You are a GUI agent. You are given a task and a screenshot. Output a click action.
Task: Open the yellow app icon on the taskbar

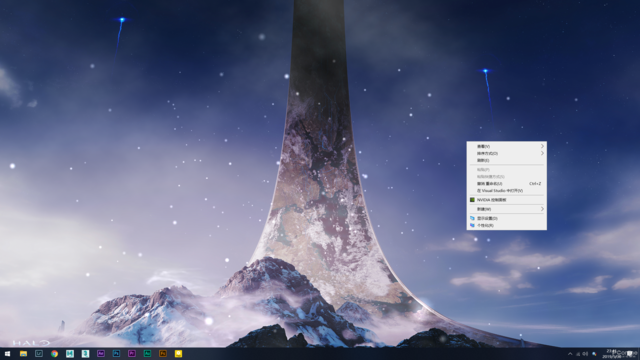[x=178, y=353]
